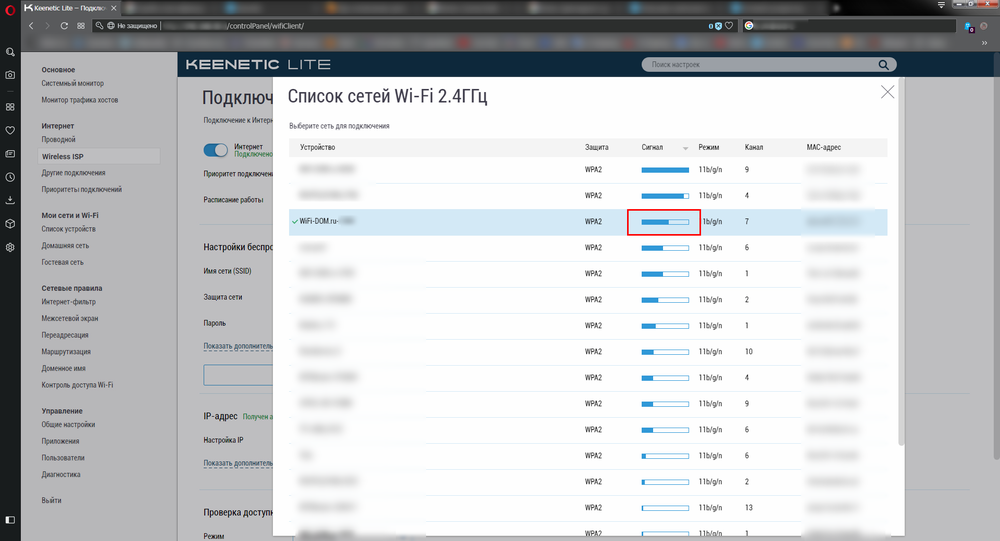
Task: Open Opera sidebar search icon
Action: [10, 52]
